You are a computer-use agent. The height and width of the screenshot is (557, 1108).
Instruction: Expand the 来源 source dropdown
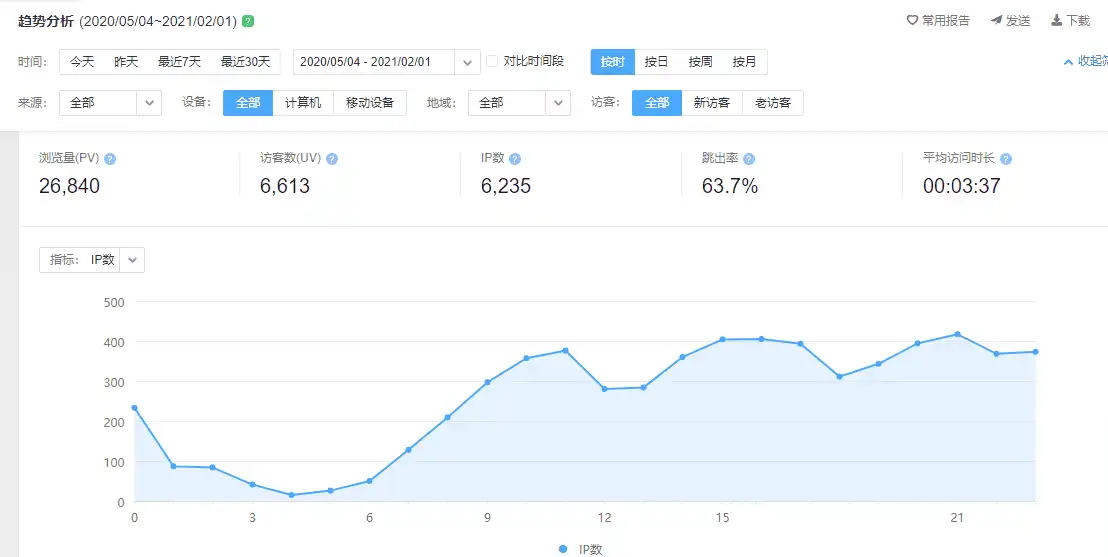pos(149,103)
